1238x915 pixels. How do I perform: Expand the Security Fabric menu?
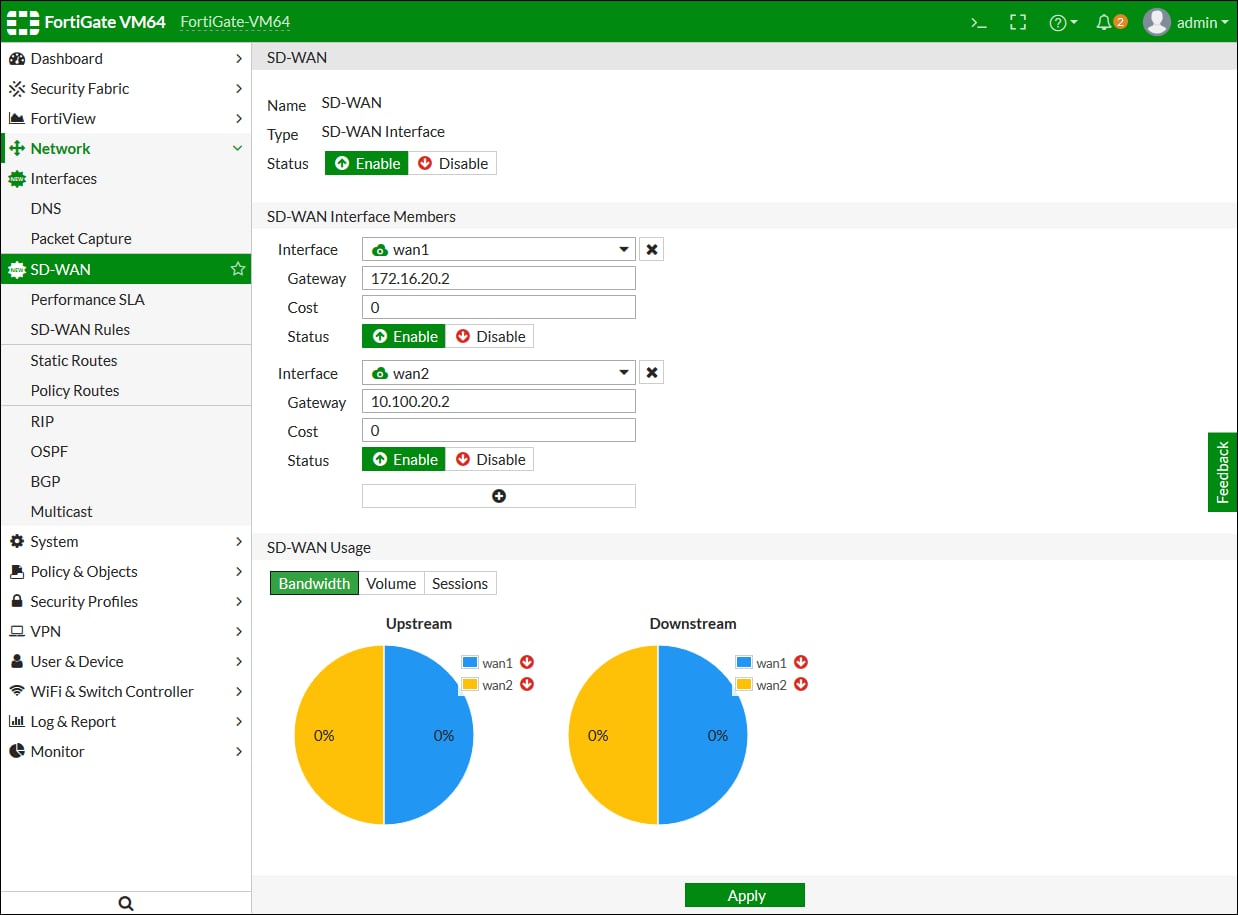(238, 89)
